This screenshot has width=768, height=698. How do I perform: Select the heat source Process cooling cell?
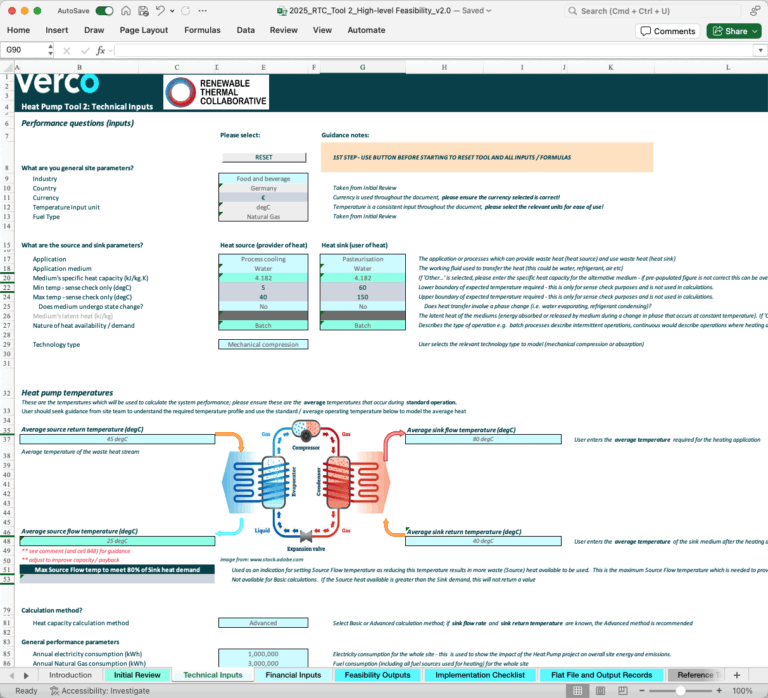point(263,259)
